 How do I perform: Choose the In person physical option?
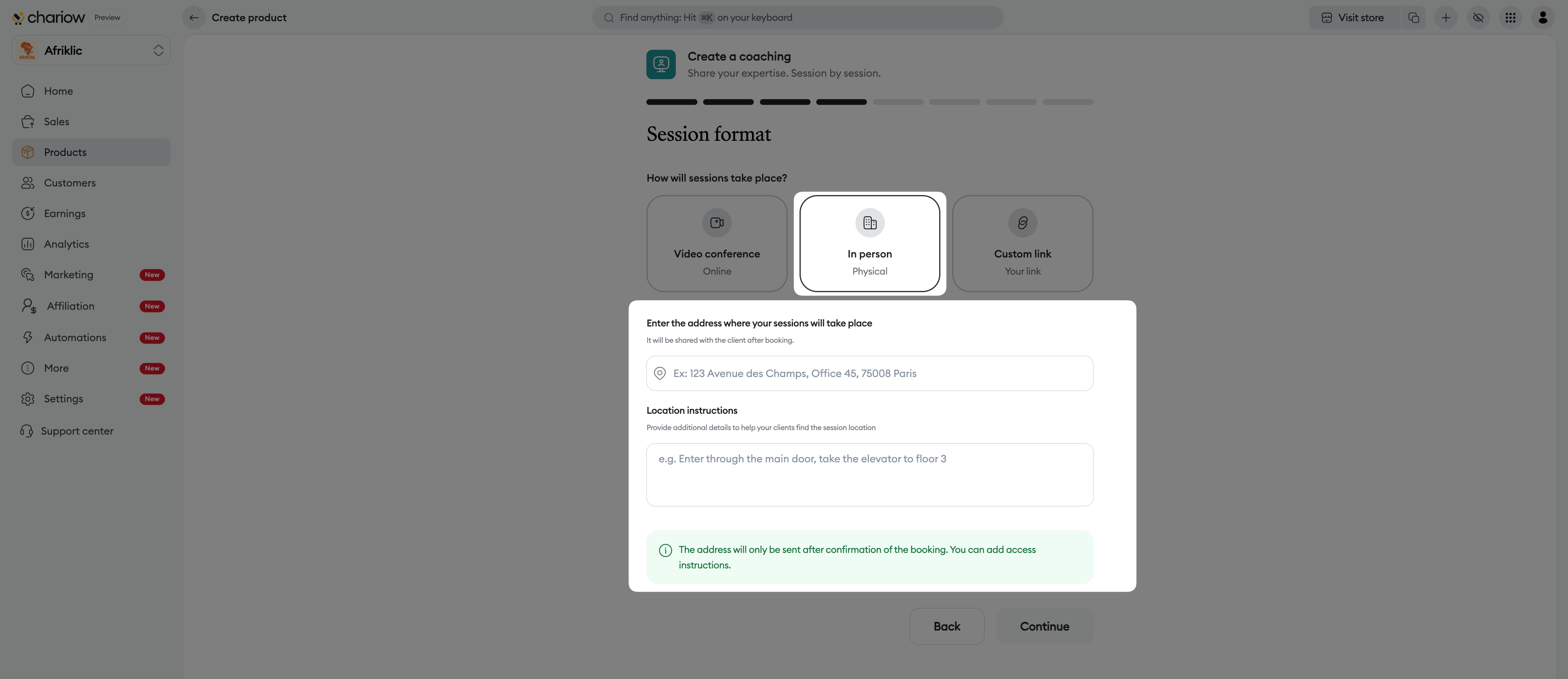pos(869,243)
